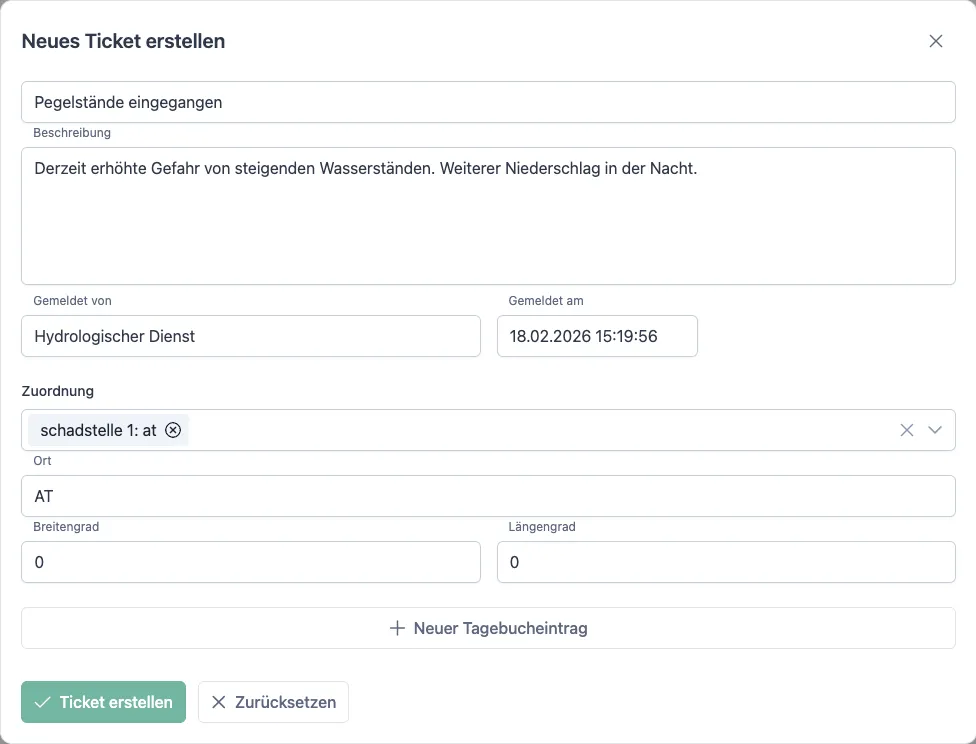Select the Breitengrad field showing 0
Image resolution: width=976 pixels, height=744 pixels.
[250, 562]
